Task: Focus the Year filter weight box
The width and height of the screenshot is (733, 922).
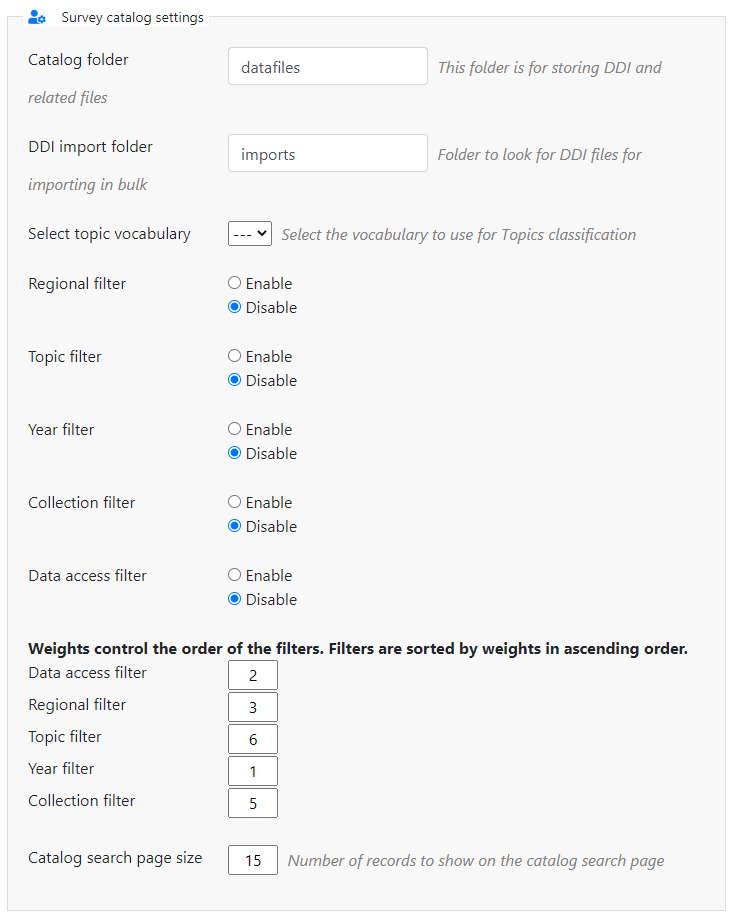Action: 253,771
